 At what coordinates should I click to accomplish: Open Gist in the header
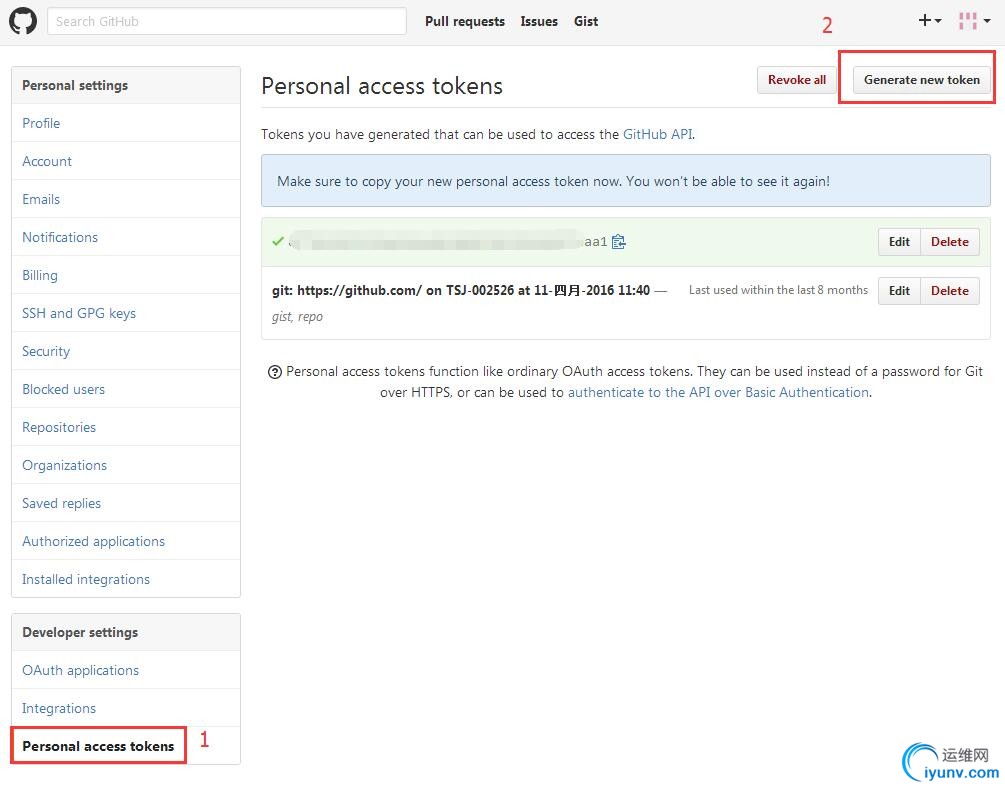click(x=586, y=21)
